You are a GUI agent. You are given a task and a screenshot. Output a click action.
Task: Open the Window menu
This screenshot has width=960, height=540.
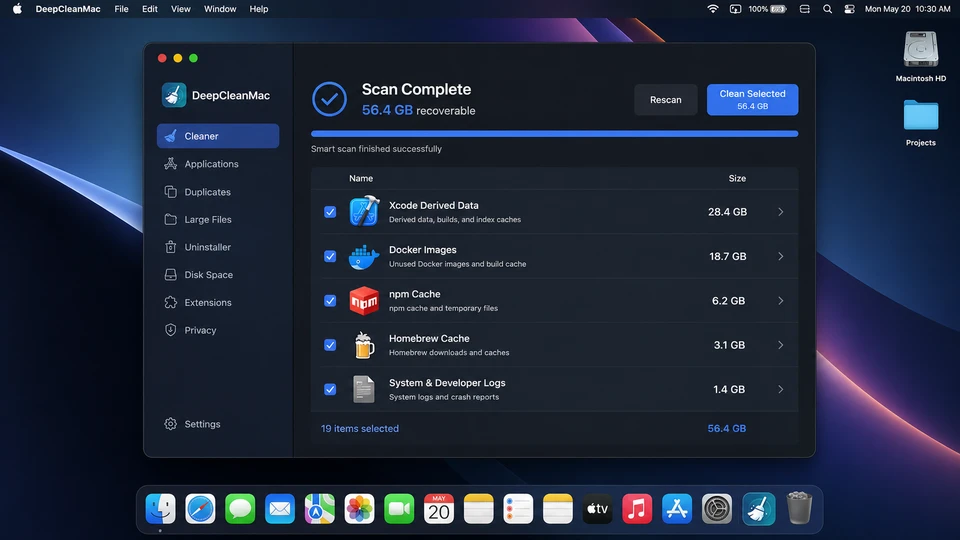pyautogui.click(x=220, y=9)
